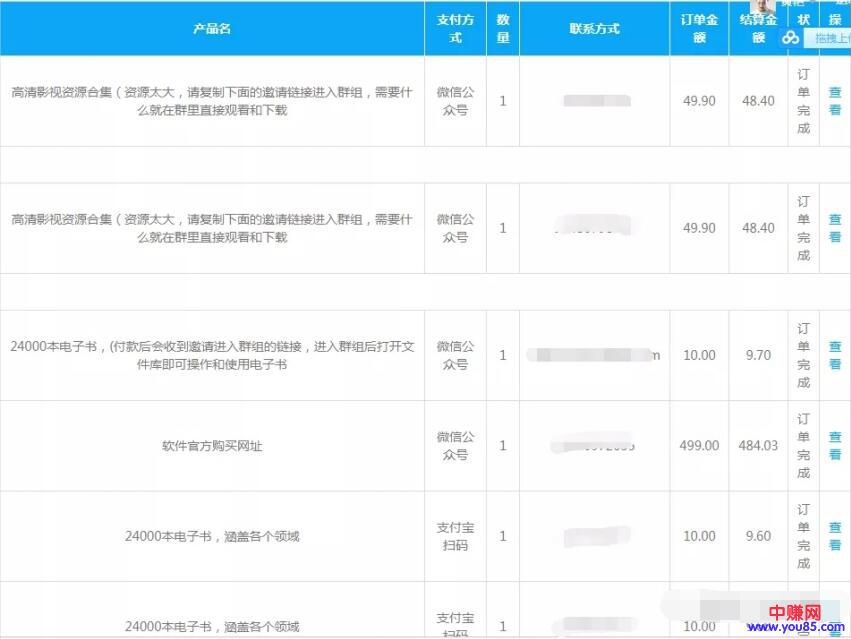Click the first 高清影视资源合集 product description
The width and height of the screenshot is (851, 639).
pos(212,101)
